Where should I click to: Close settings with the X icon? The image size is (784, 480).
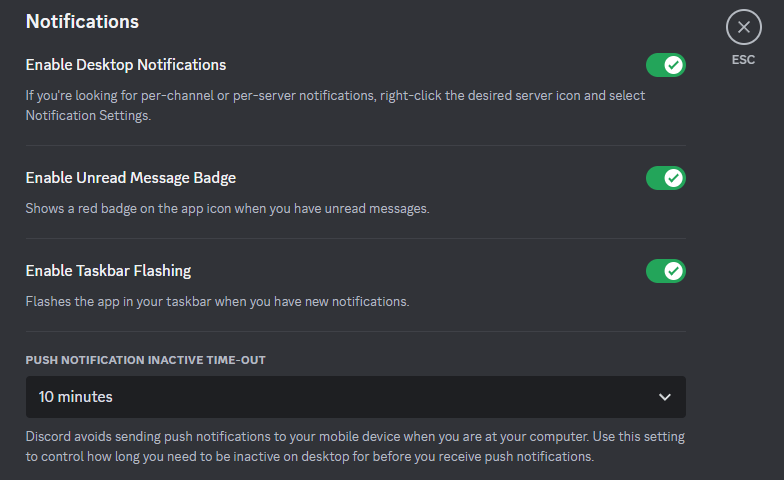[743, 27]
